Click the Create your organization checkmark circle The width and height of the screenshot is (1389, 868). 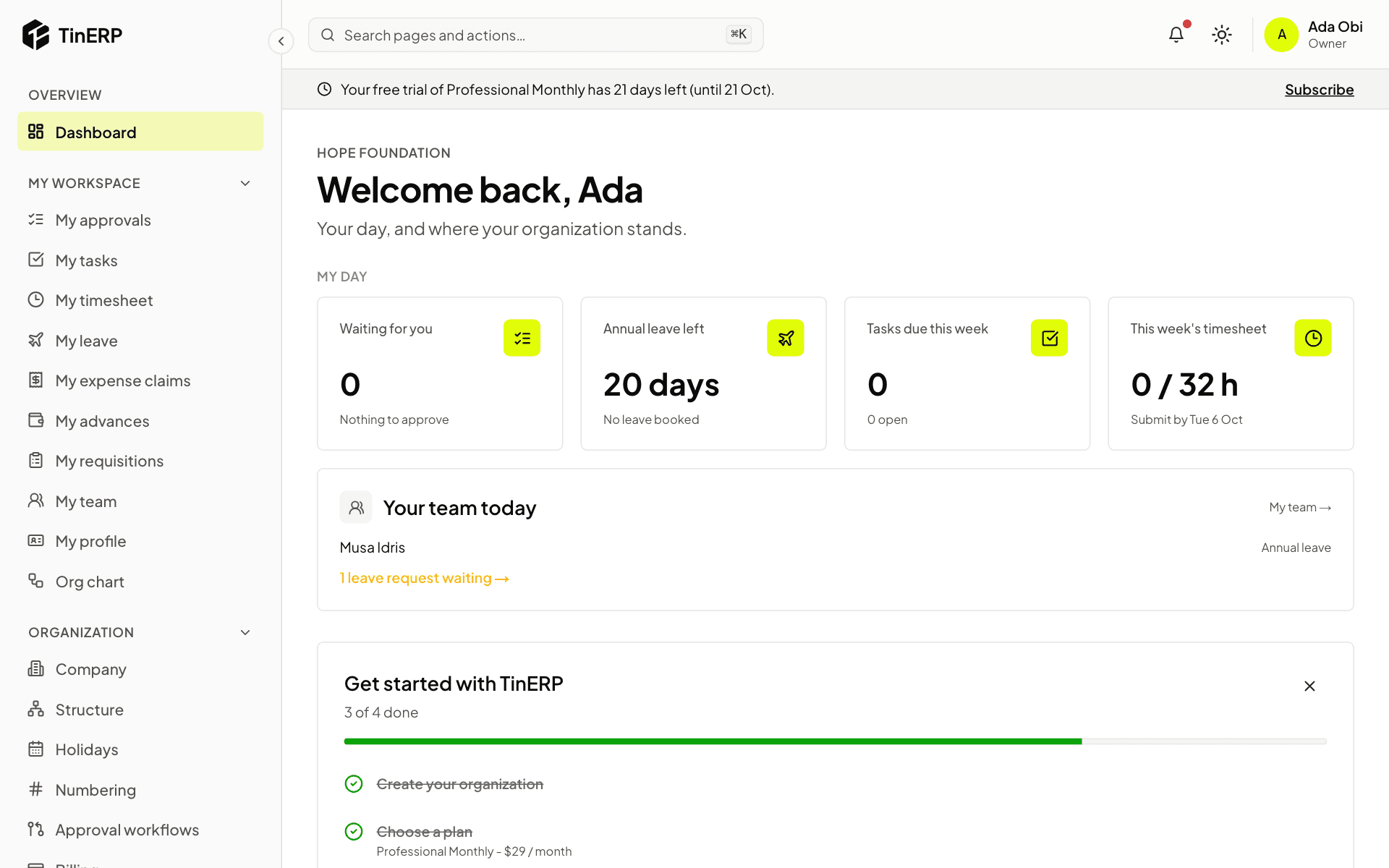point(354,784)
